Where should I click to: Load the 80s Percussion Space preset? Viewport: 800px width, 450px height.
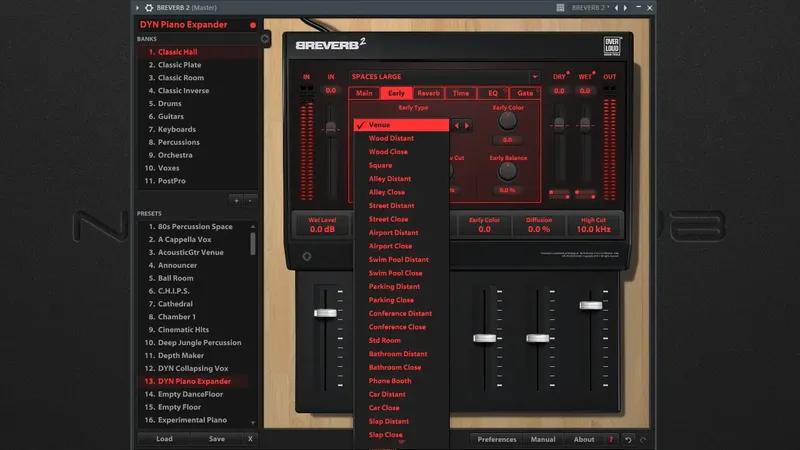(x=193, y=227)
